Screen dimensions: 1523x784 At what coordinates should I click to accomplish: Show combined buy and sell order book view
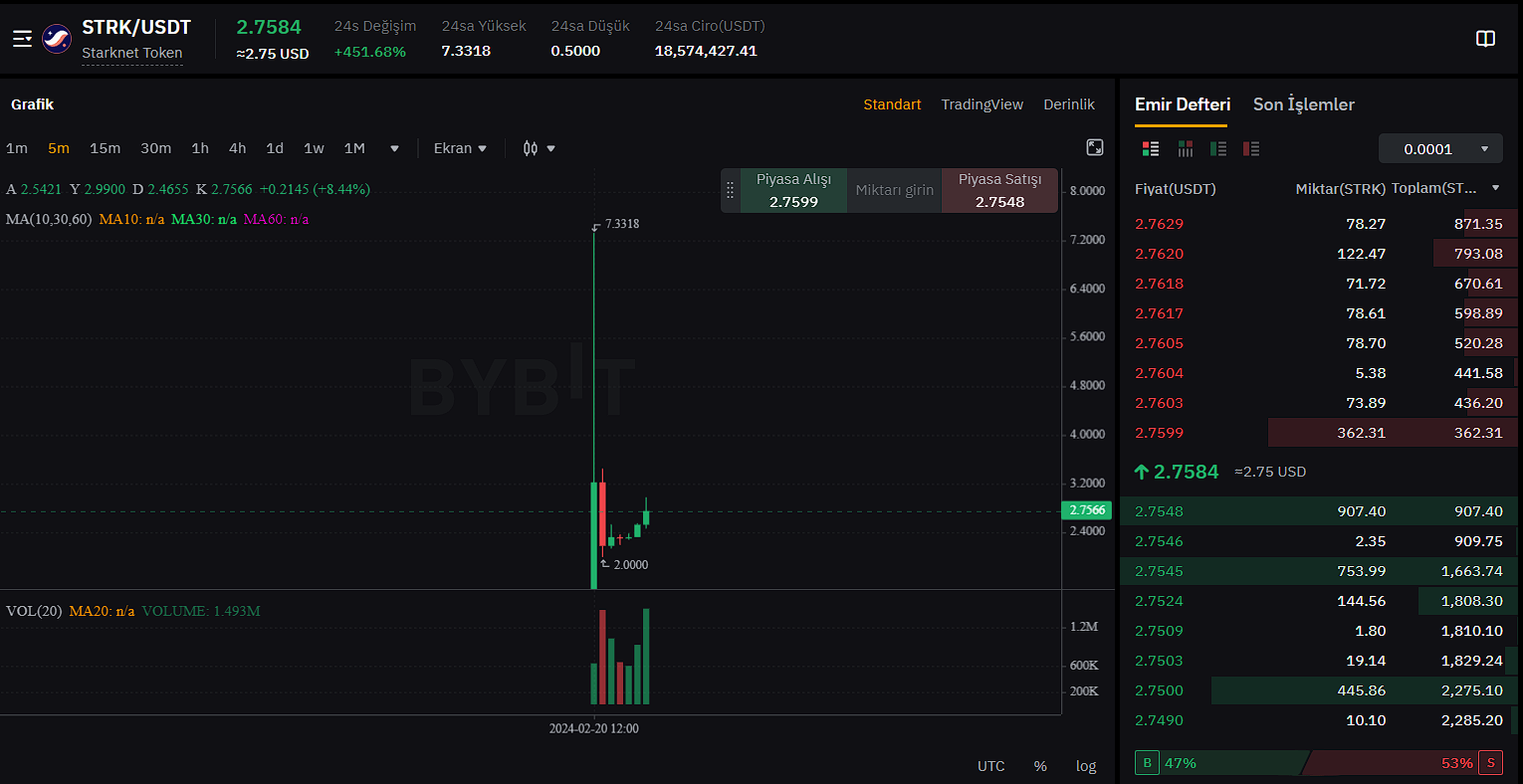1151,149
